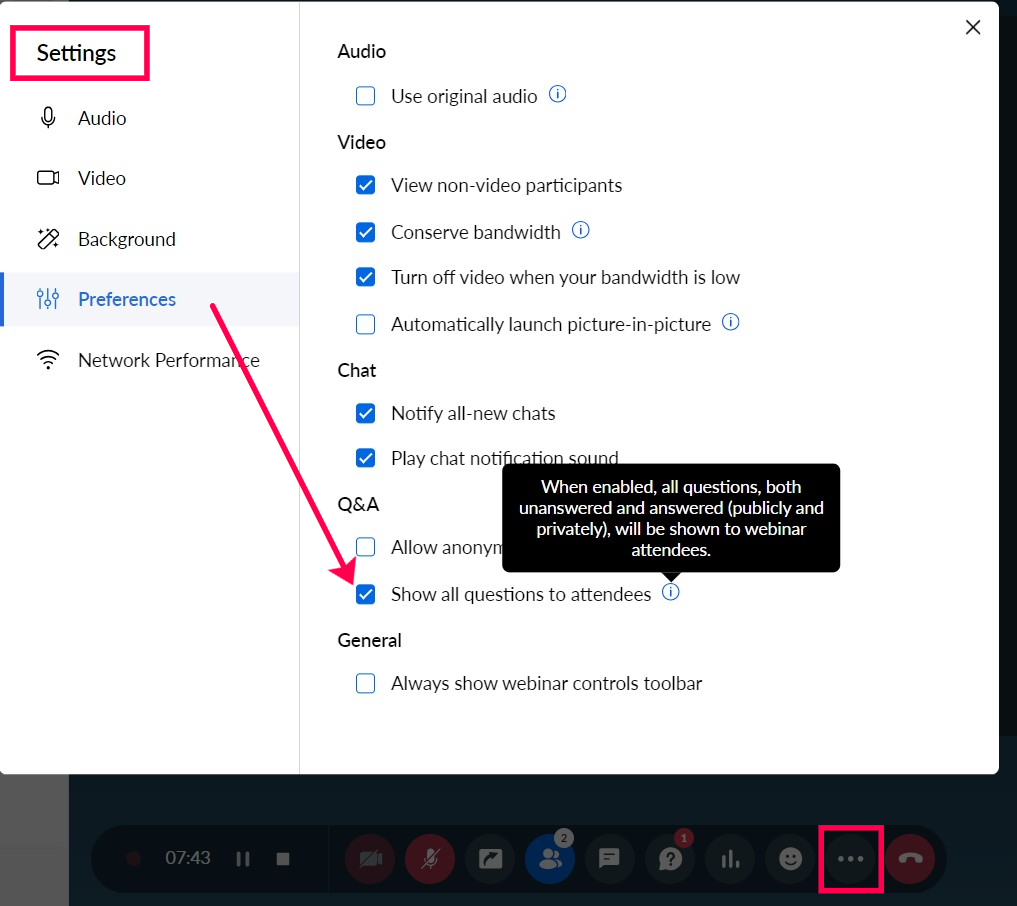Click the info icon beside Use original audio
This screenshot has height=906, width=1017.
tap(557, 95)
